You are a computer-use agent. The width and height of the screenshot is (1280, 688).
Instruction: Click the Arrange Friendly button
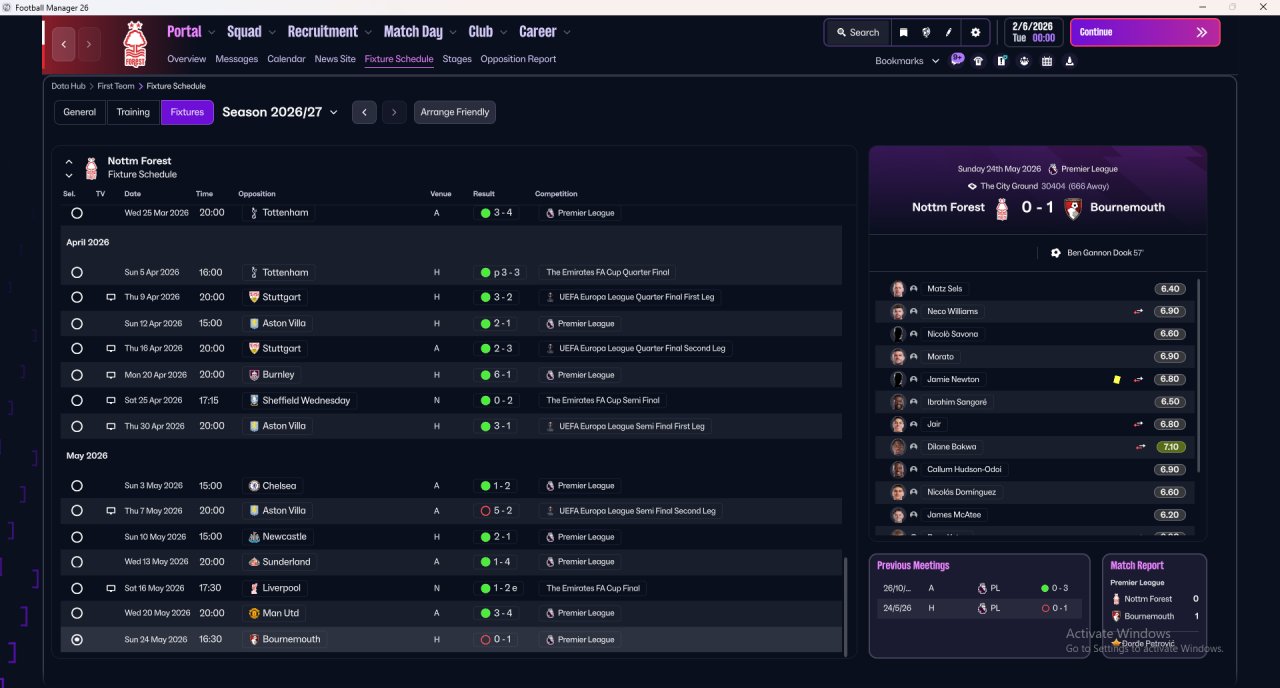[x=455, y=112]
